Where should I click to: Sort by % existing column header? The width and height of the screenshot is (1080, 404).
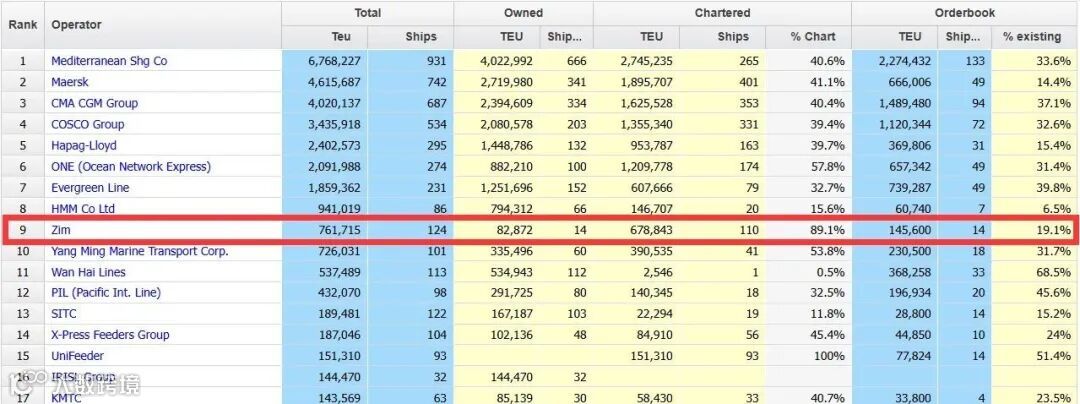coord(1032,37)
